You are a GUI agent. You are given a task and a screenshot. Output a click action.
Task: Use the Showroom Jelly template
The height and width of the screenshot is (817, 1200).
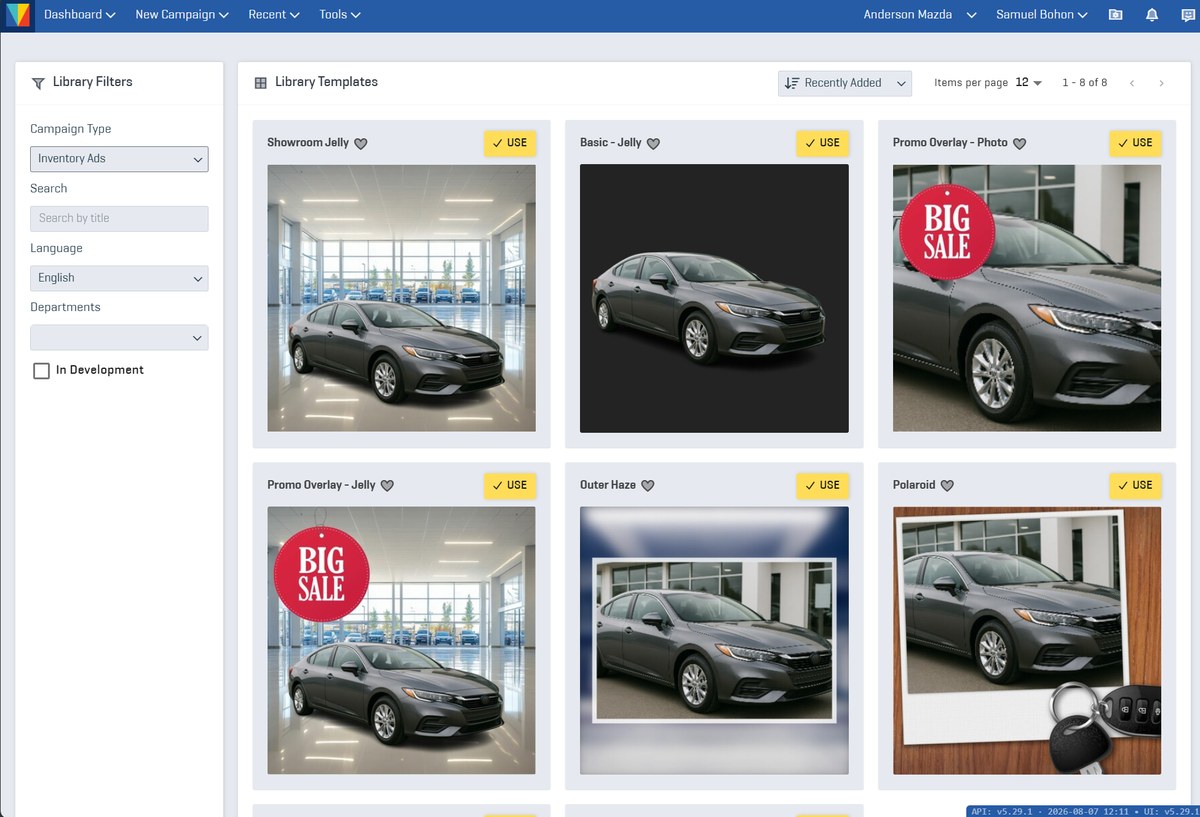coord(510,143)
